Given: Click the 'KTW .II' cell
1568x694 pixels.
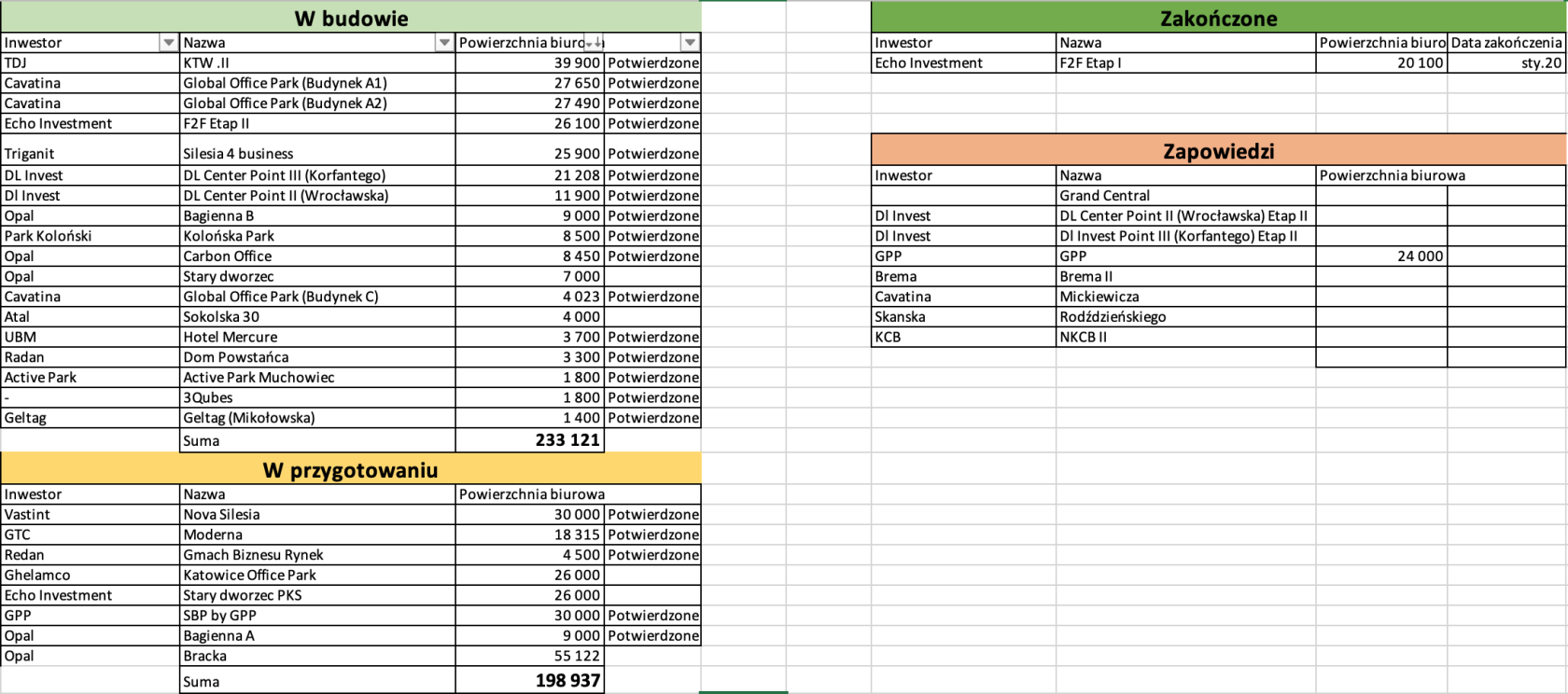Looking at the screenshot, I should coord(317,62).
